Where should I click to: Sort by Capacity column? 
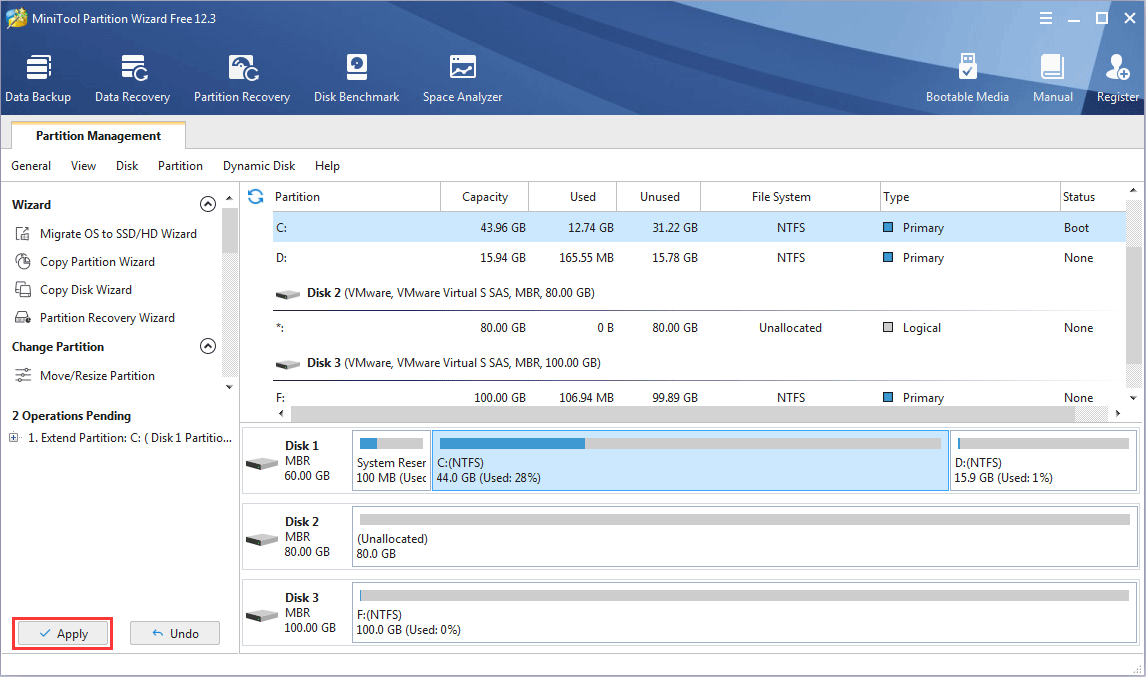tap(485, 197)
